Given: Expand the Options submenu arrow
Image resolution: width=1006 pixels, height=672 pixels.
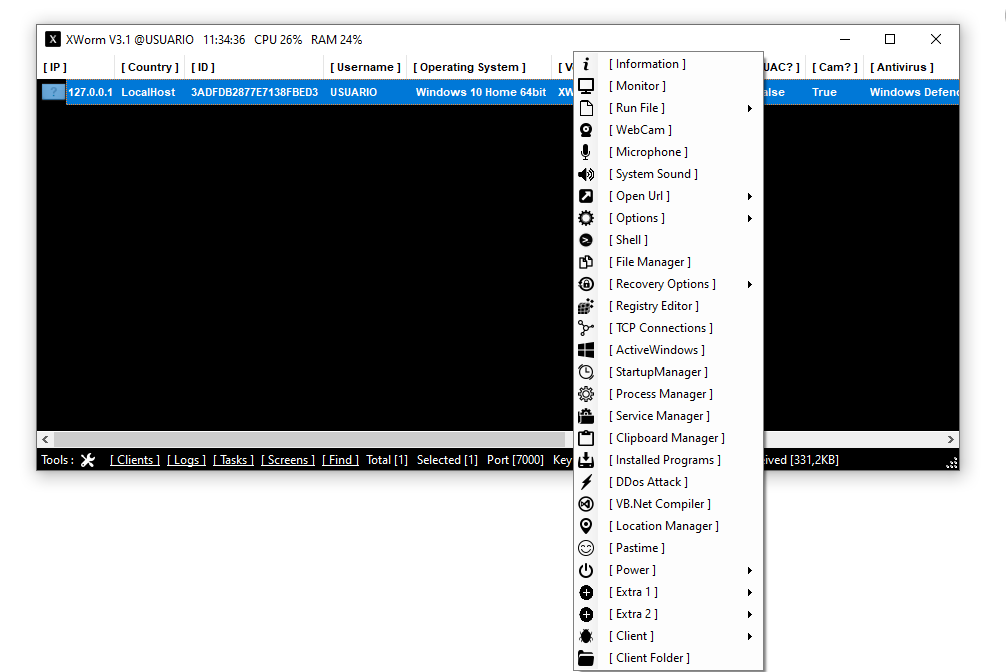Looking at the screenshot, I should tap(749, 218).
